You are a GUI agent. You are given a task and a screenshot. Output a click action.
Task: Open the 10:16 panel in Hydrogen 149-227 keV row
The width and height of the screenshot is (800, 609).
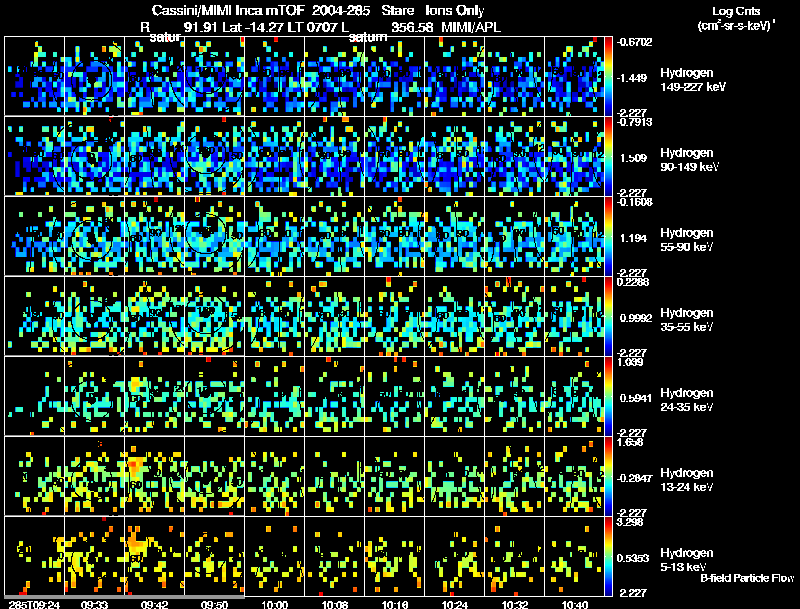click(394, 76)
